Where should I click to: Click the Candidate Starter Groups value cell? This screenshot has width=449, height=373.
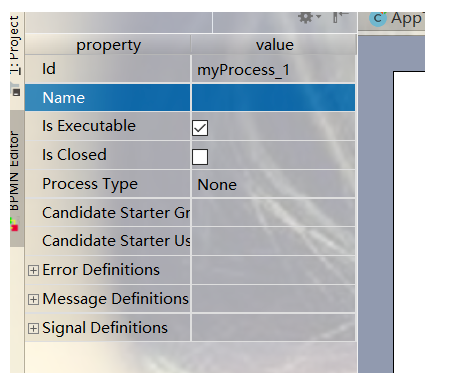point(274,213)
